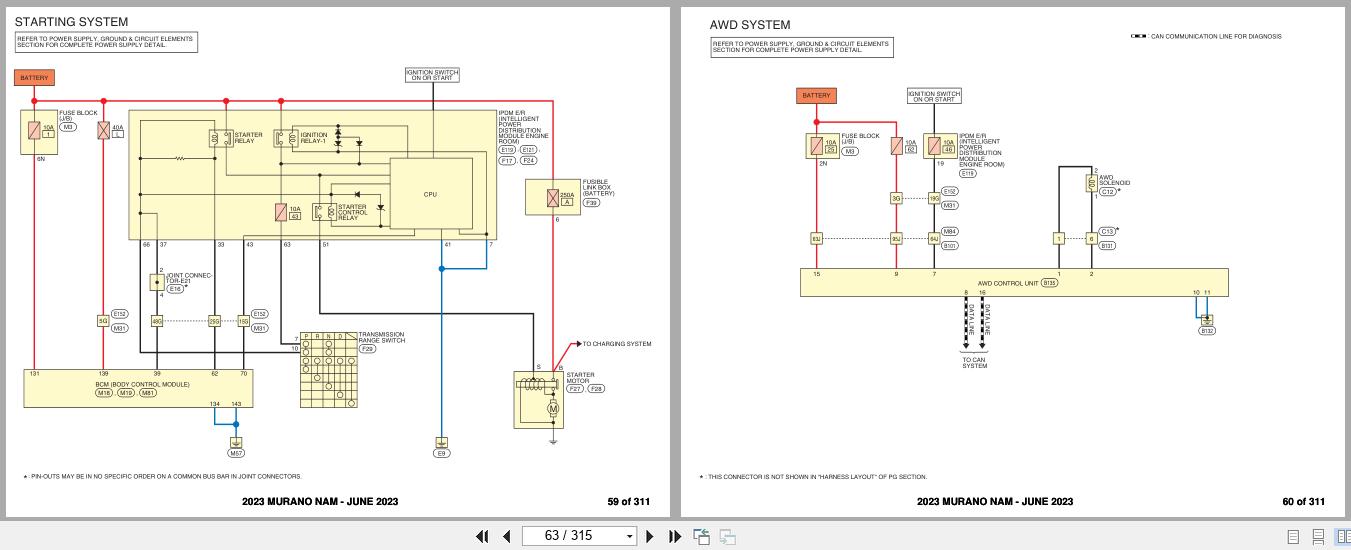1351x550 pixels.
Task: Switch to continuous scrolling page view
Action: click(1318, 536)
